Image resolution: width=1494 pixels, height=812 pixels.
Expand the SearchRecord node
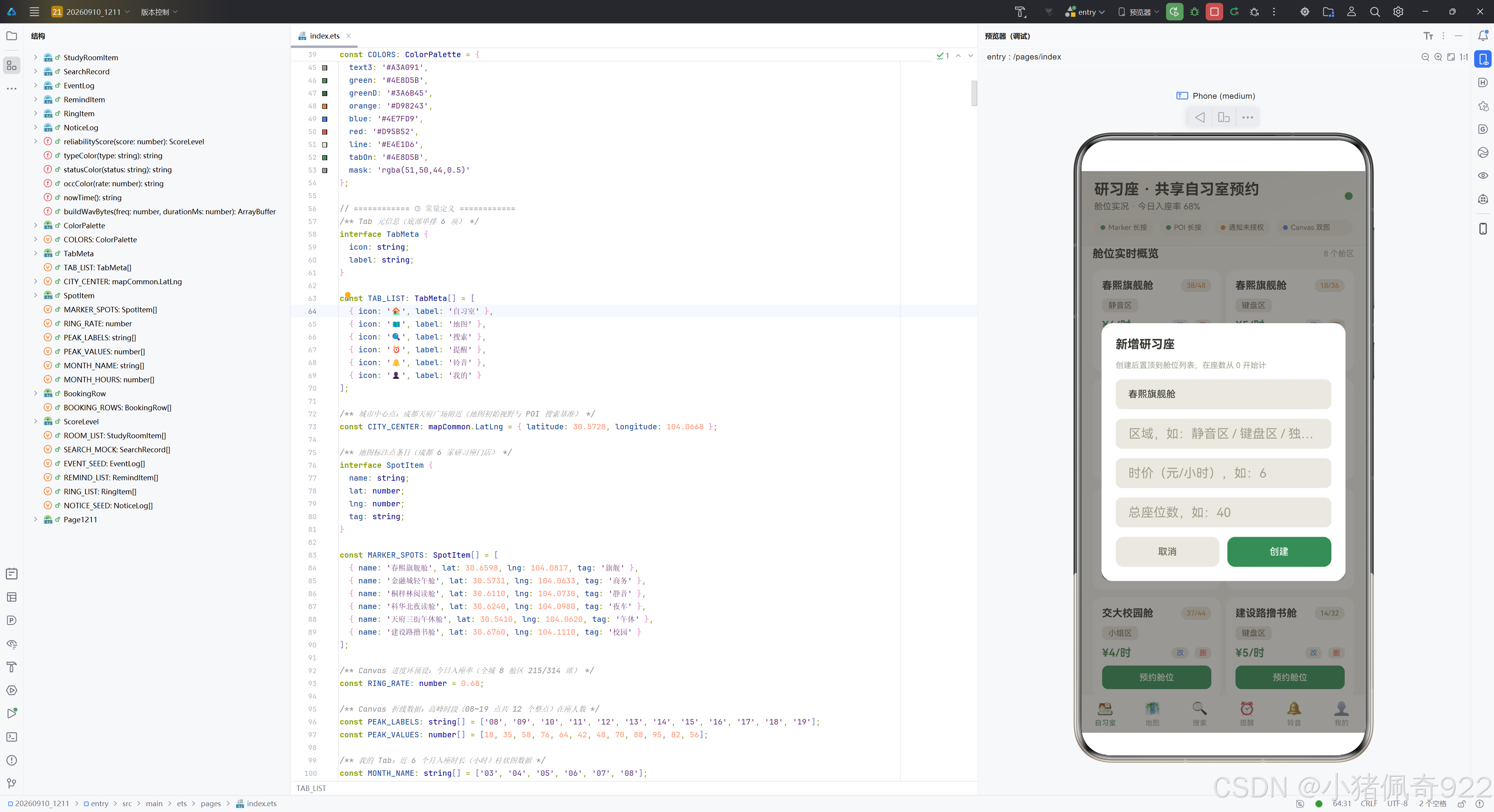click(35, 71)
